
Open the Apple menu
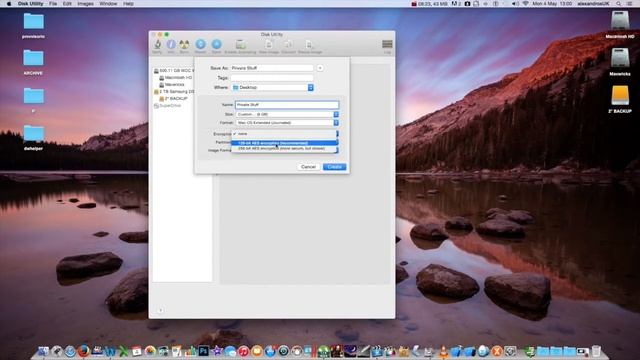pos(9,4)
